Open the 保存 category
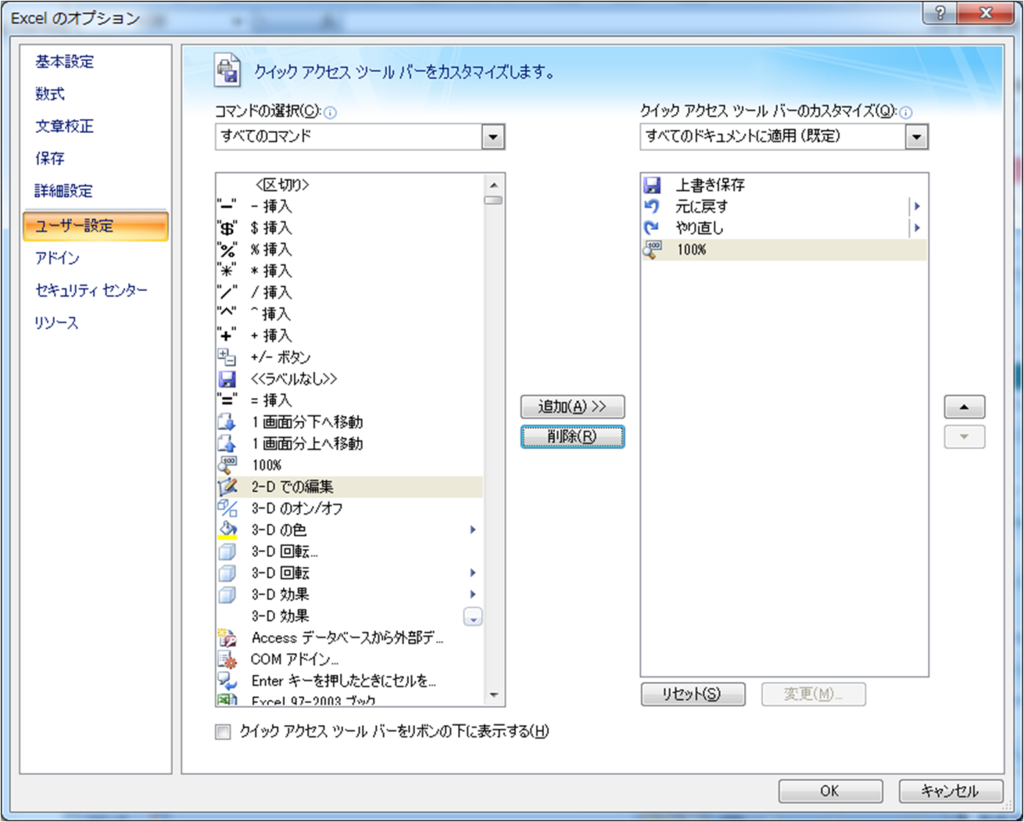The width and height of the screenshot is (1024, 822). [x=50, y=158]
